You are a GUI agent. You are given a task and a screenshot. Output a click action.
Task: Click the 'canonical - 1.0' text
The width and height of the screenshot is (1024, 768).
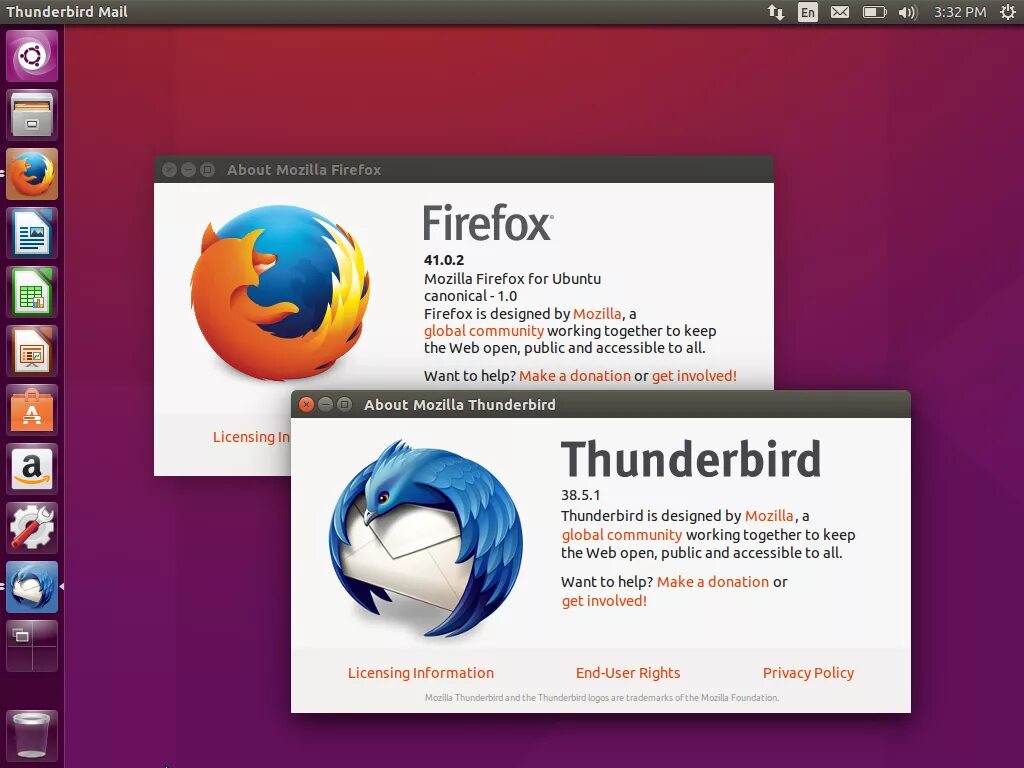[x=470, y=296]
